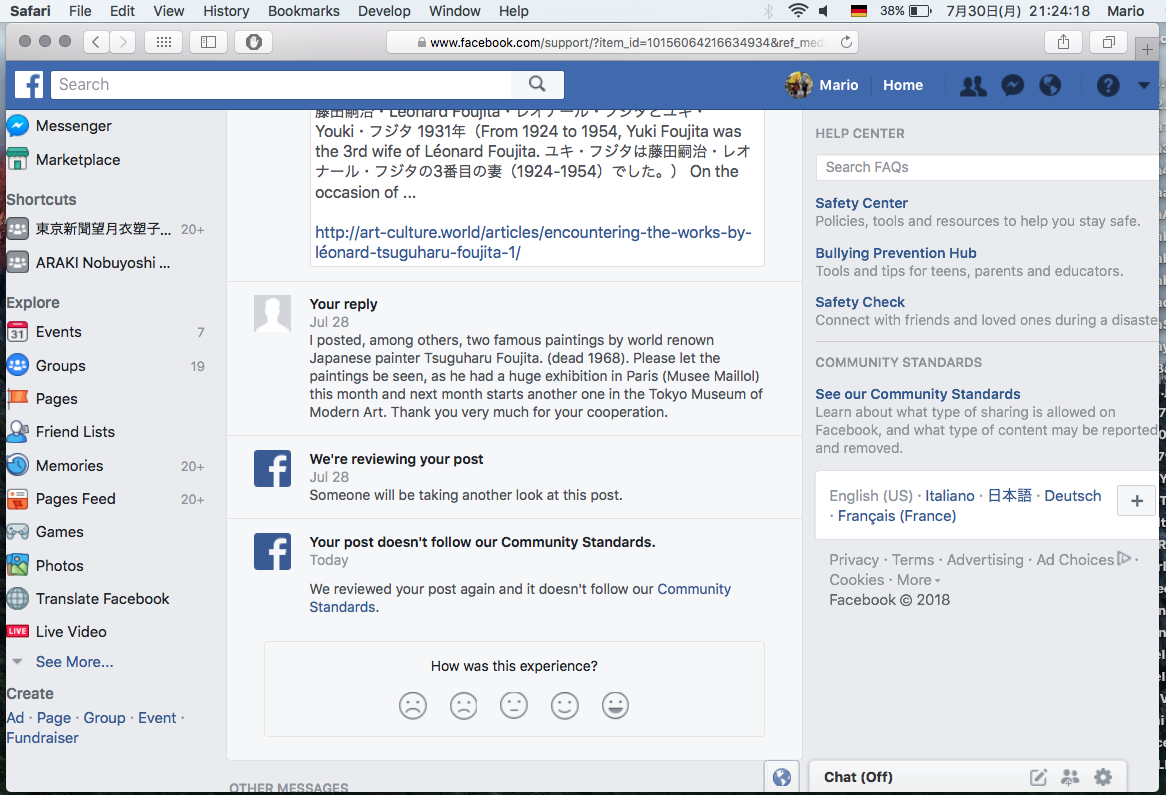The width and height of the screenshot is (1166, 795).
Task: Open new tab plus button
Action: point(1147,50)
